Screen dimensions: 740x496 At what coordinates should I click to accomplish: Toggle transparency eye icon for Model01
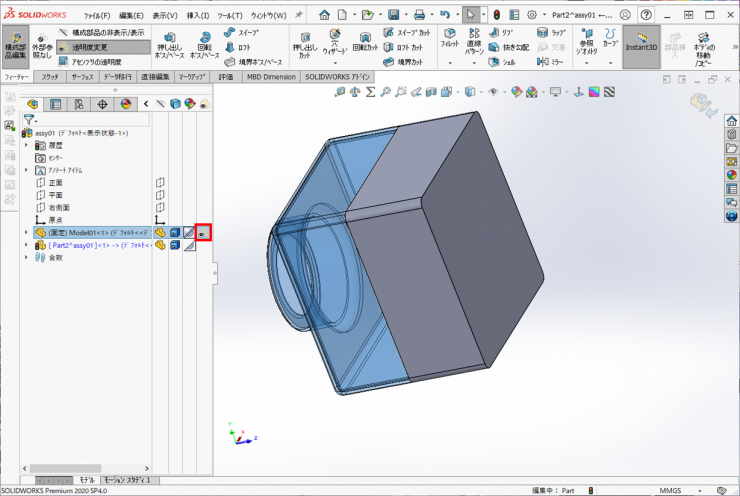point(203,233)
